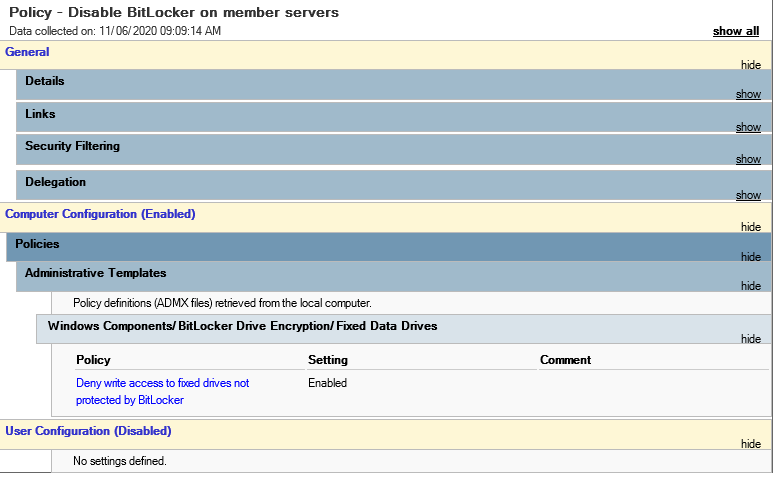Hide the Policies section
Viewport: 781px width, 490px height.
pyautogui.click(x=751, y=256)
